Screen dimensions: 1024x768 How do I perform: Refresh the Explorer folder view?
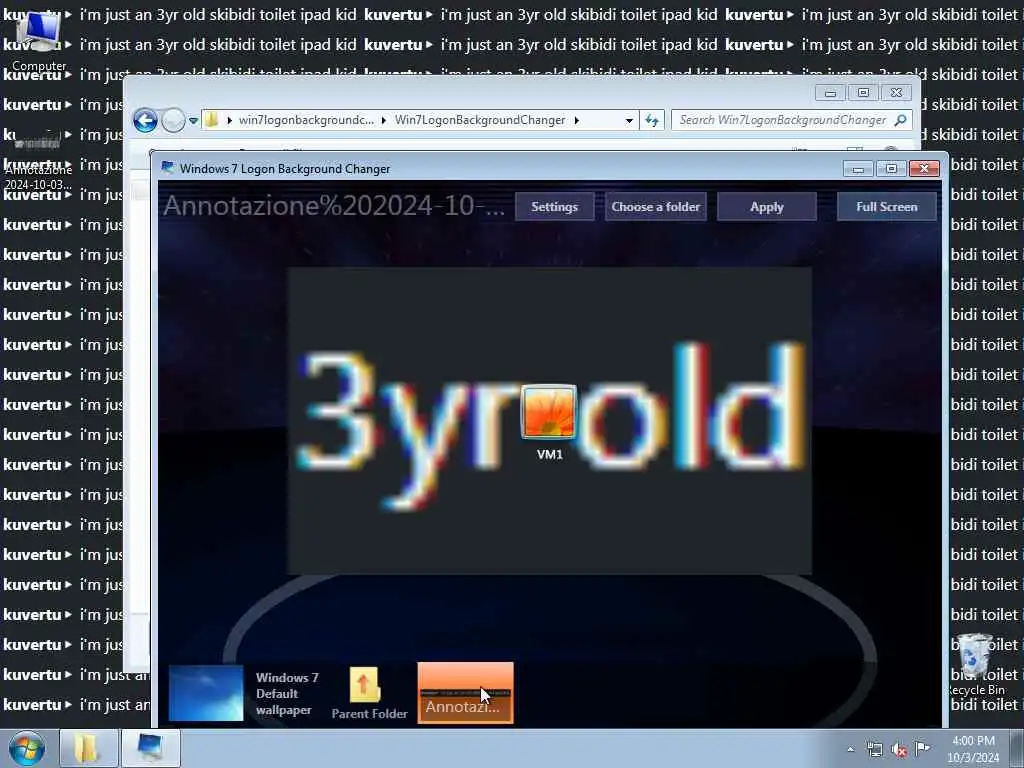[x=652, y=120]
